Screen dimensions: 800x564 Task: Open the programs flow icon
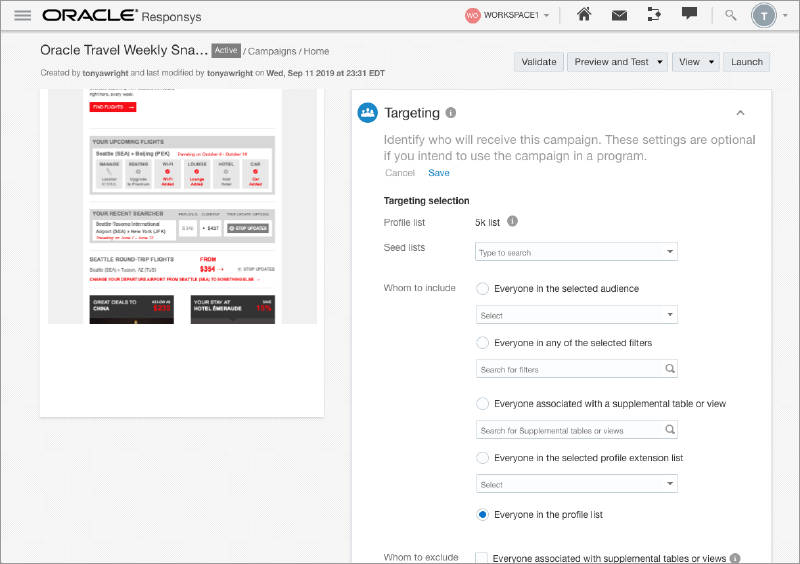pos(654,14)
